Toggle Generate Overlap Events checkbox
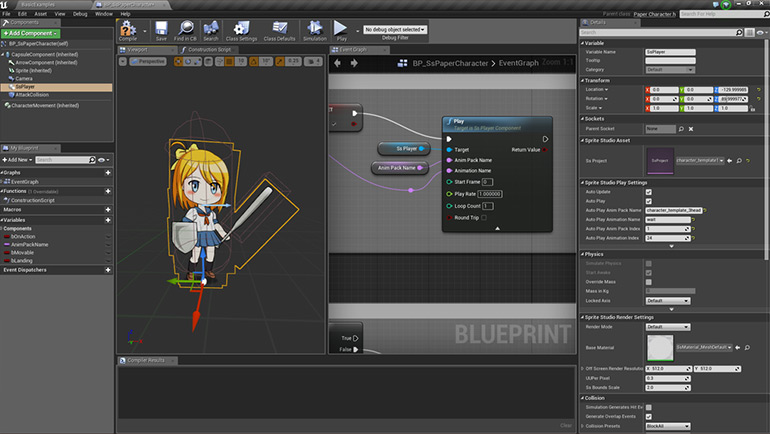The width and height of the screenshot is (770, 434). pyautogui.click(x=649, y=417)
